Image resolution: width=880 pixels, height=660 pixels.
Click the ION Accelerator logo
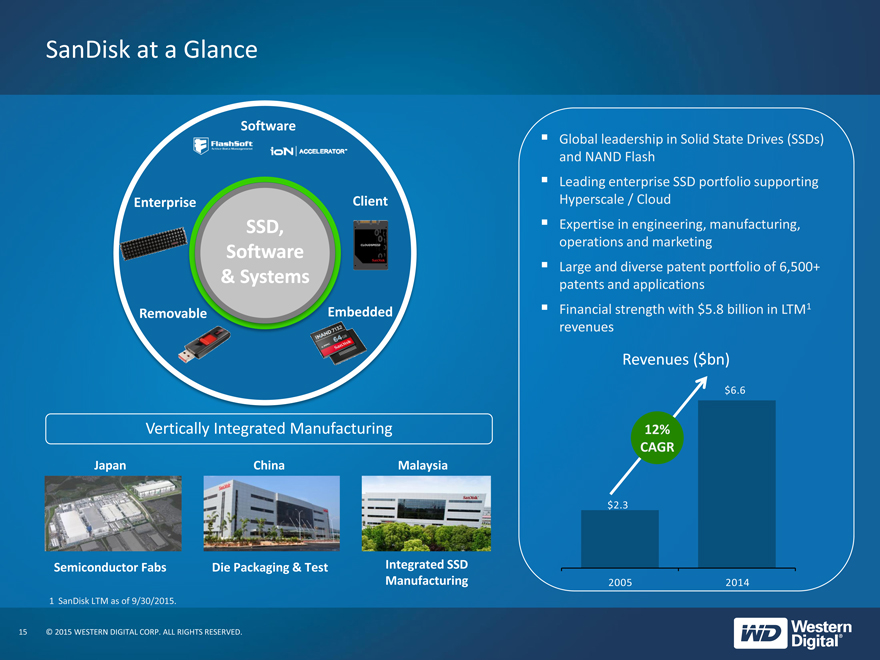click(x=309, y=151)
